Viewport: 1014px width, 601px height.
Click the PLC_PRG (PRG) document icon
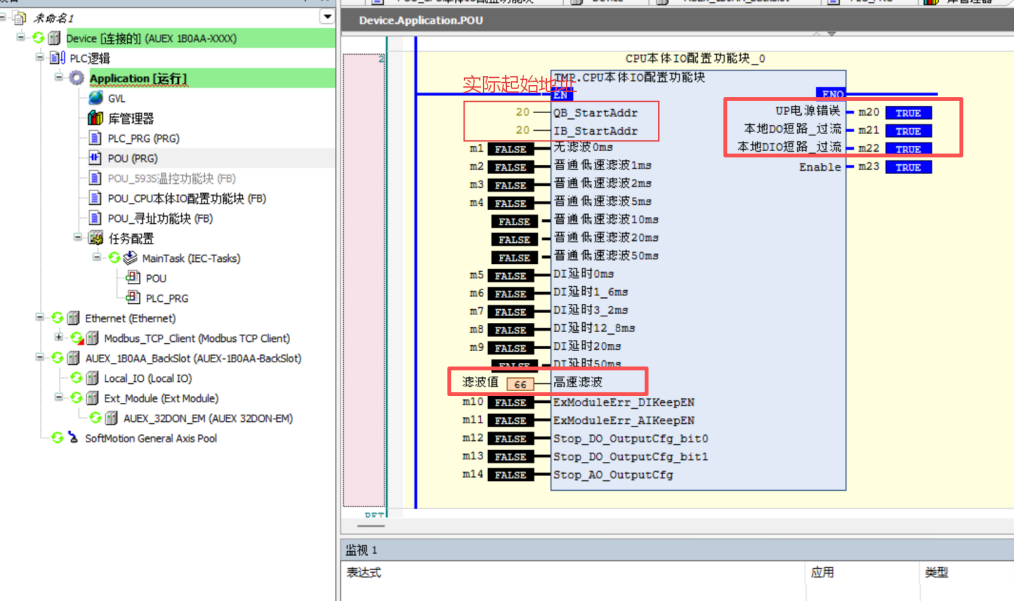(x=95, y=138)
